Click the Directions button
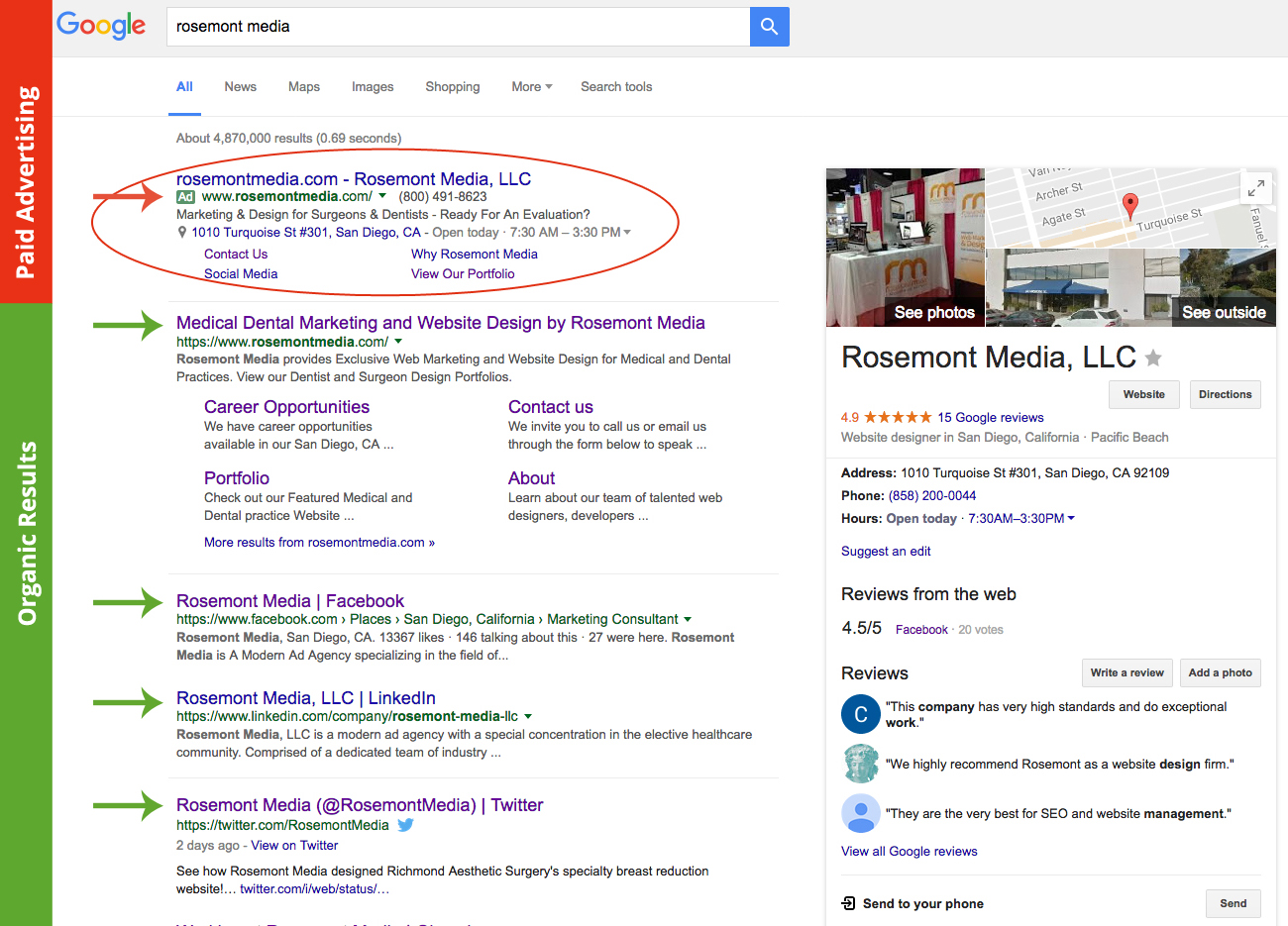This screenshot has width=1288, height=926. 1226,394
